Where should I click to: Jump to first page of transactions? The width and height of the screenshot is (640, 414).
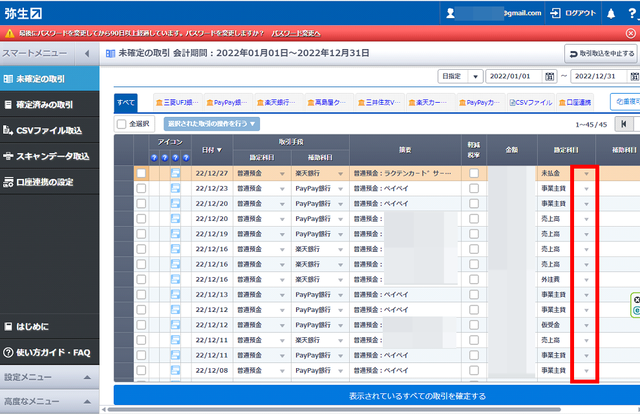pyautogui.click(x=624, y=124)
